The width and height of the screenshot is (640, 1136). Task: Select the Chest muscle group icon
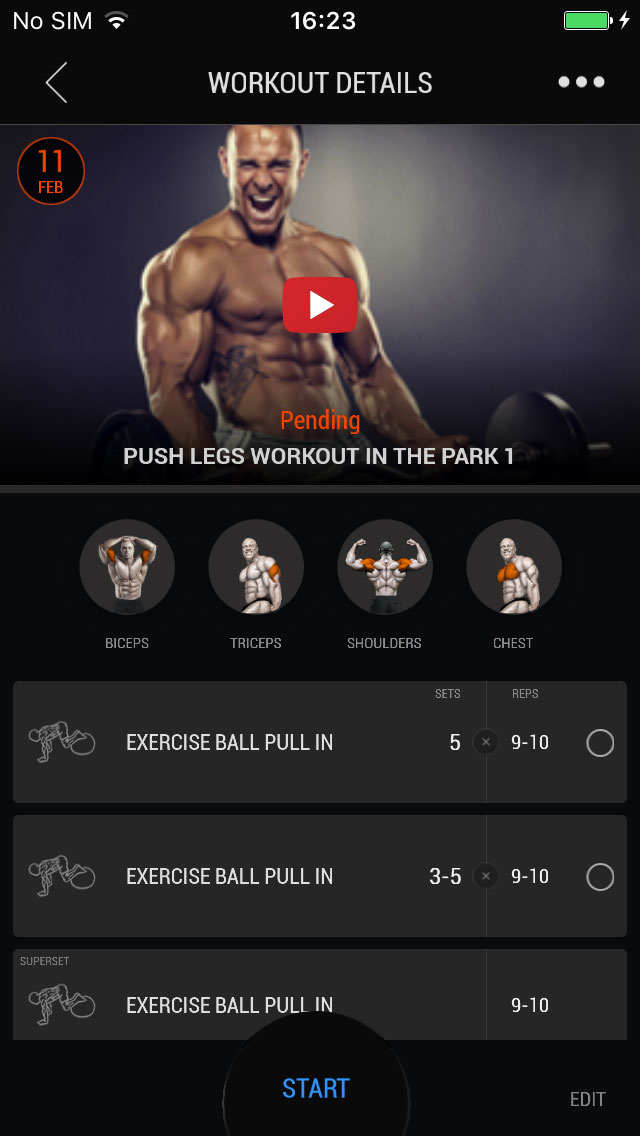point(514,567)
